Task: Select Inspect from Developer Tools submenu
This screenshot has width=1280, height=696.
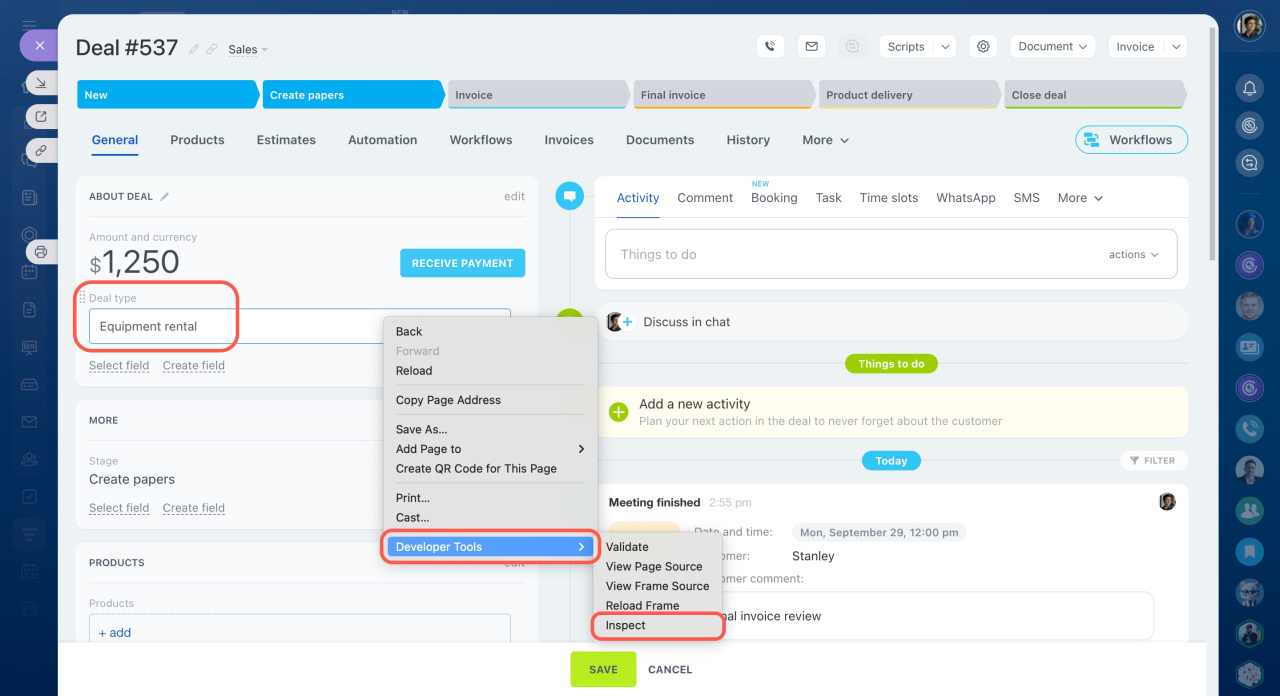Action: point(626,625)
